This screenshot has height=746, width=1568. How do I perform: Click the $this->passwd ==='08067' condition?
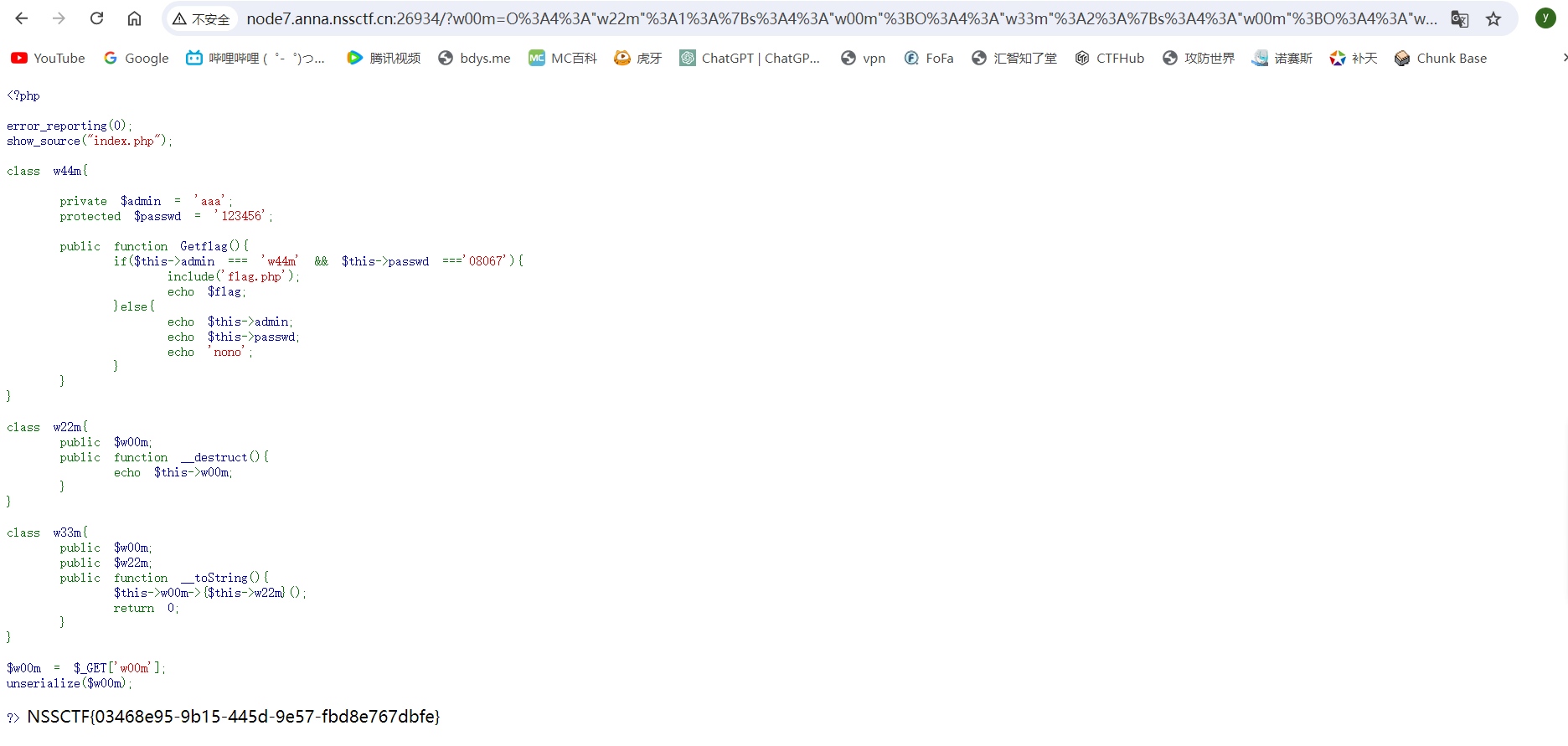coord(426,261)
